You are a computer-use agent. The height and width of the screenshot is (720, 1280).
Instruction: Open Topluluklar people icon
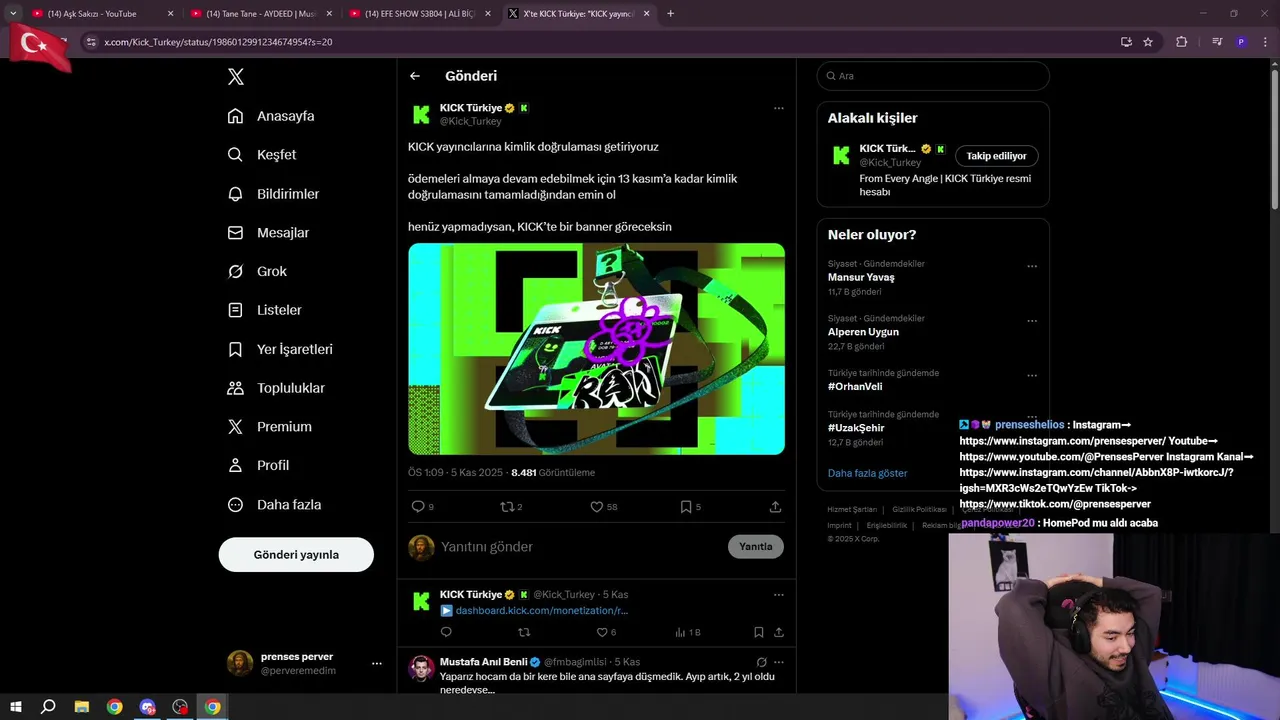(235, 388)
